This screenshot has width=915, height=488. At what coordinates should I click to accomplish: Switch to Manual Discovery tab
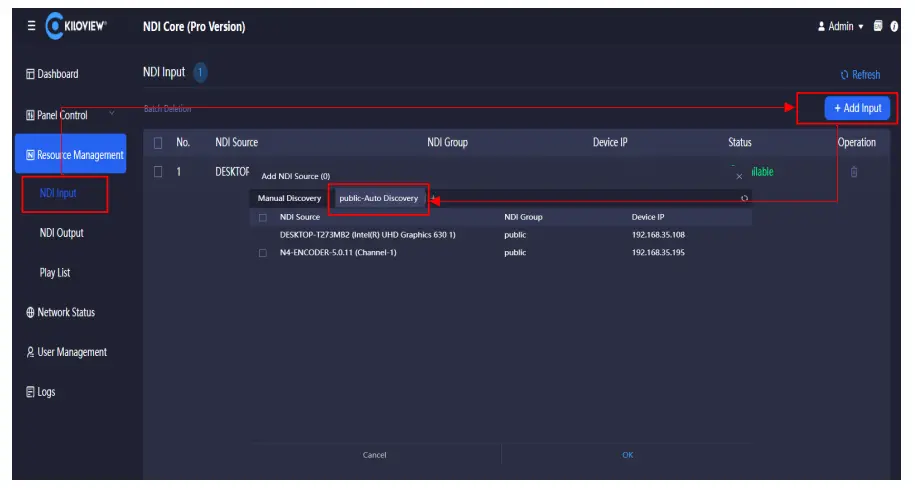[289, 198]
